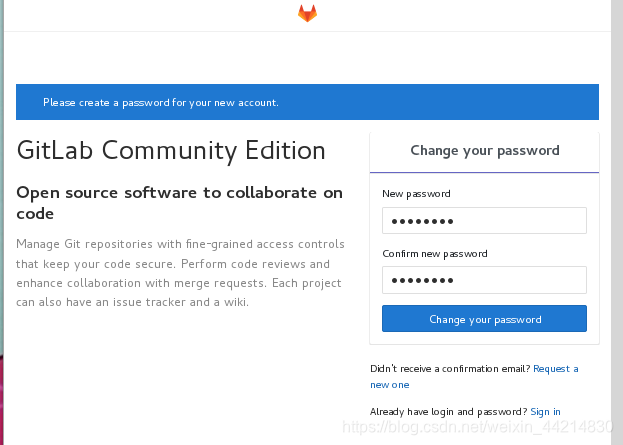This screenshot has width=623, height=445.
Task: Submit with the Change your password button
Action: click(484, 319)
